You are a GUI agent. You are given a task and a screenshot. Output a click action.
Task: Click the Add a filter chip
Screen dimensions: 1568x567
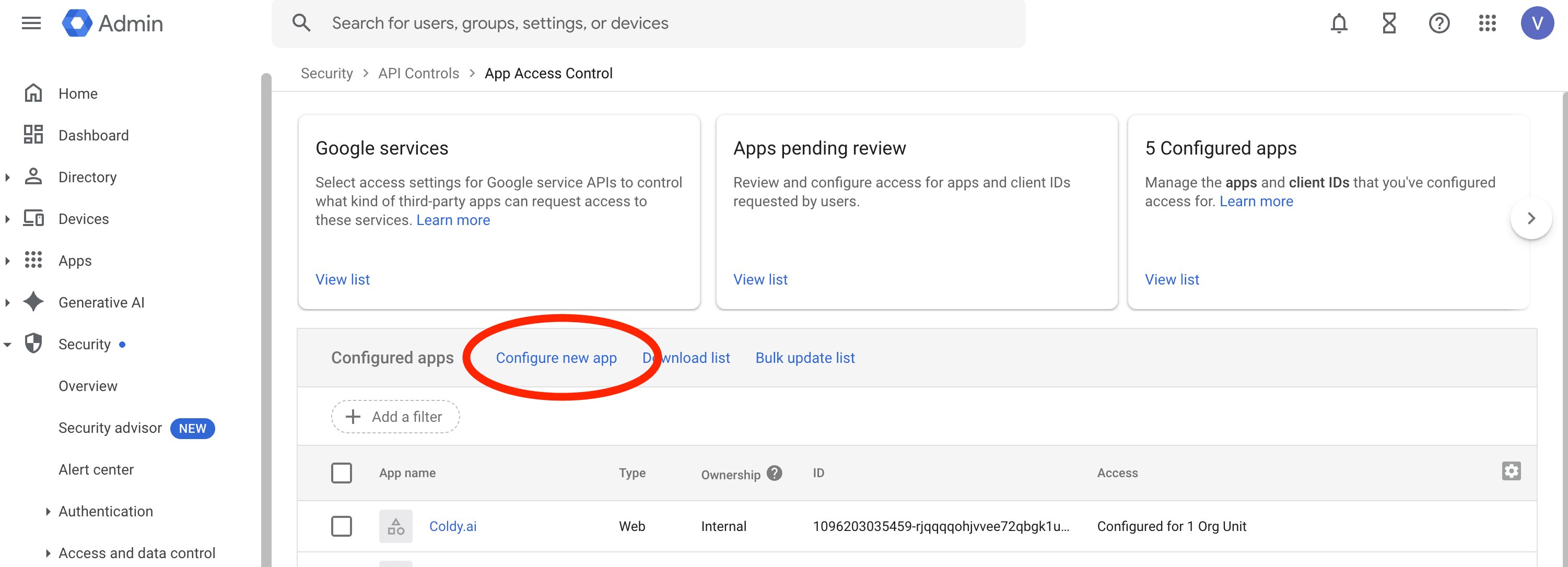[395, 417]
